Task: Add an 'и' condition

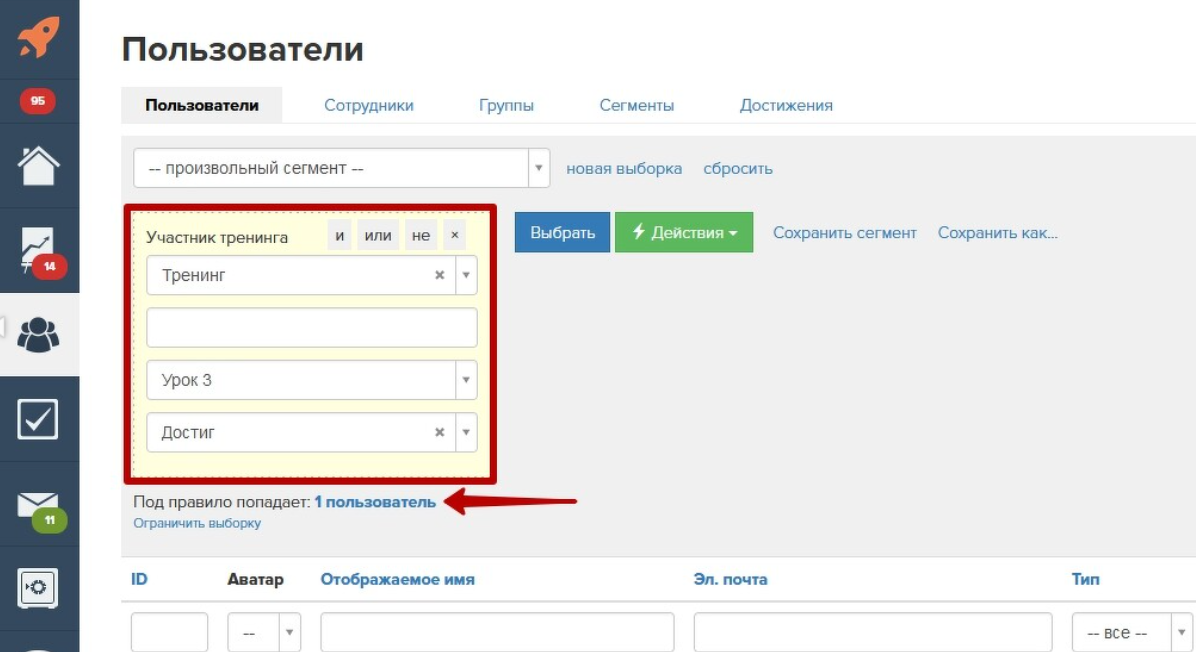Action: click(339, 235)
